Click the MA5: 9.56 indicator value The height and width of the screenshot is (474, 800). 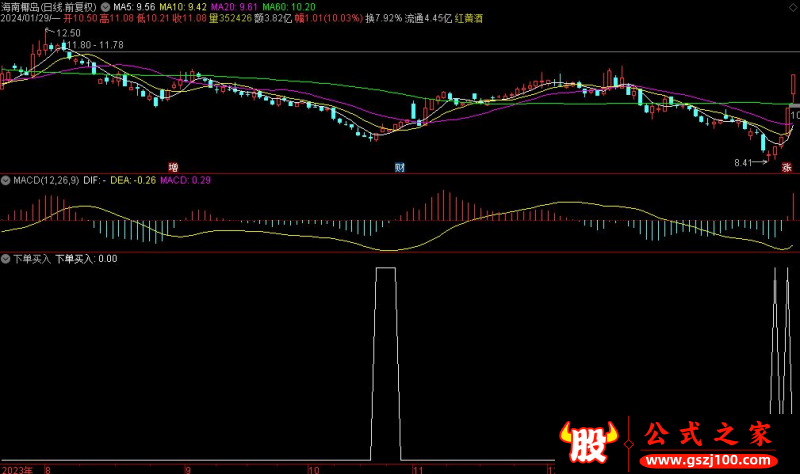point(134,7)
